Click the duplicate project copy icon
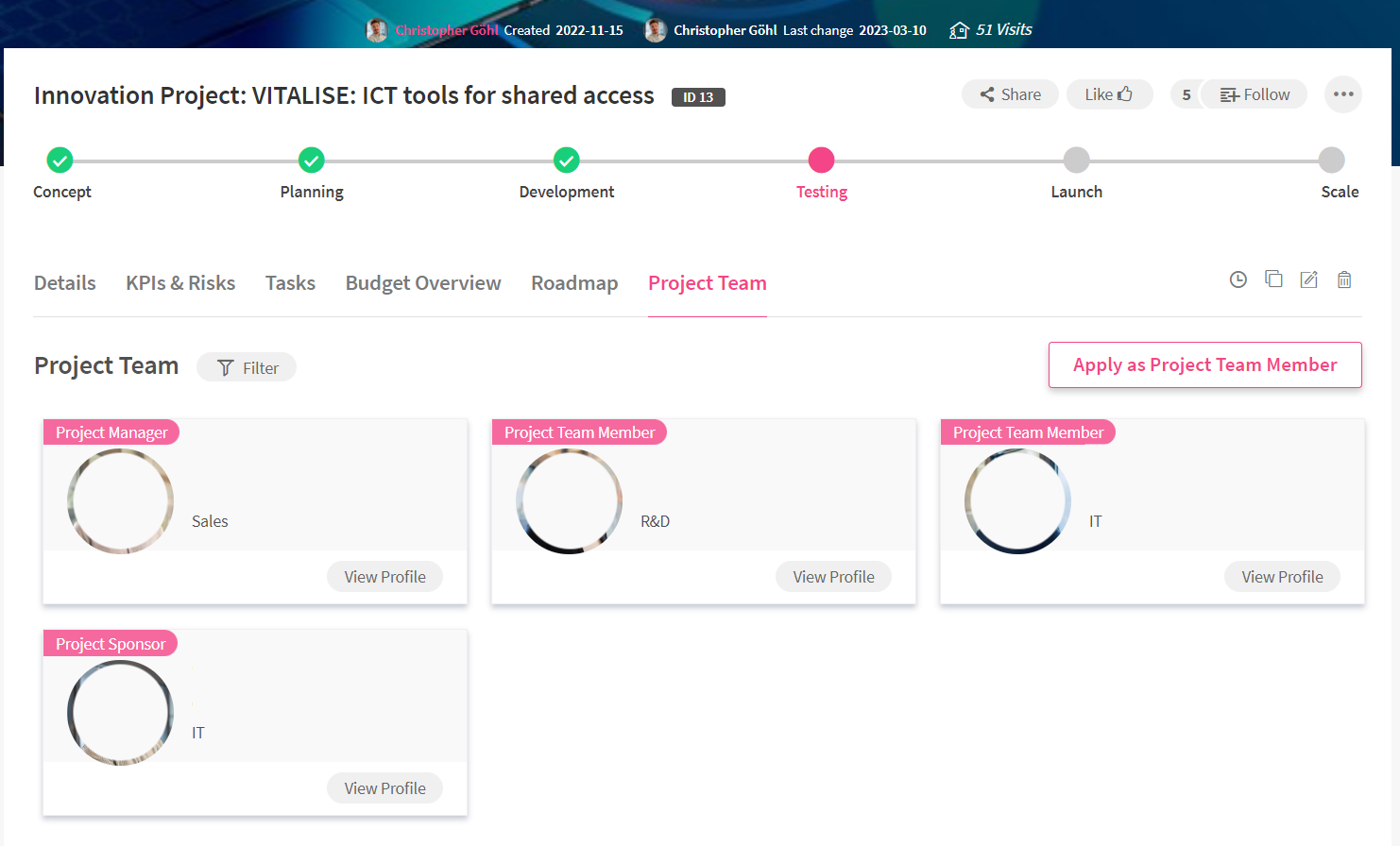 tap(1273, 279)
